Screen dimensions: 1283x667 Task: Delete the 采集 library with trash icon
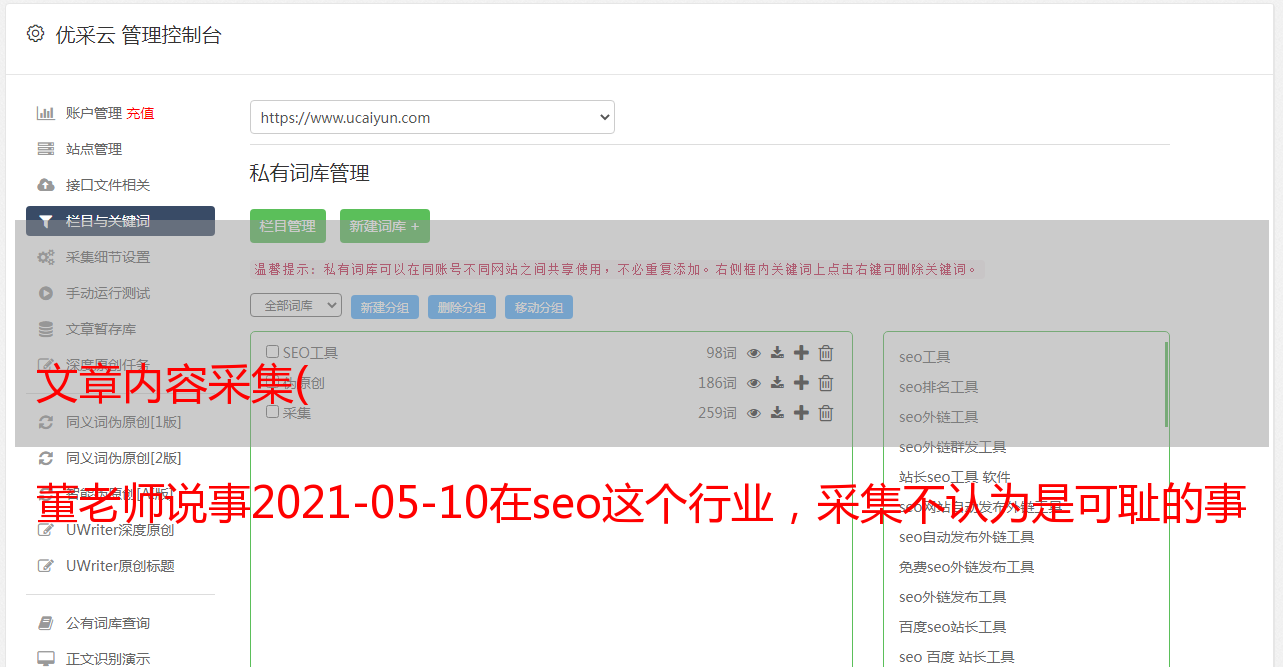826,413
